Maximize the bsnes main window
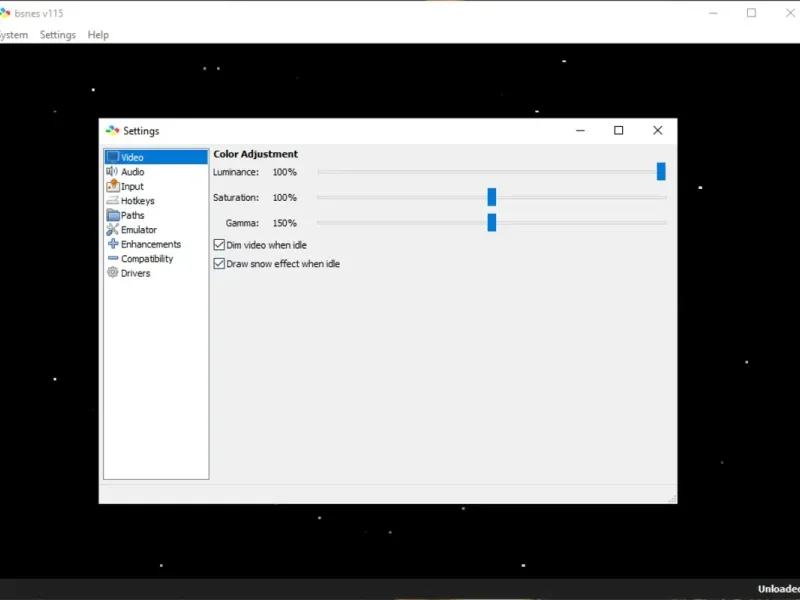The width and height of the screenshot is (800, 600). 752,13
